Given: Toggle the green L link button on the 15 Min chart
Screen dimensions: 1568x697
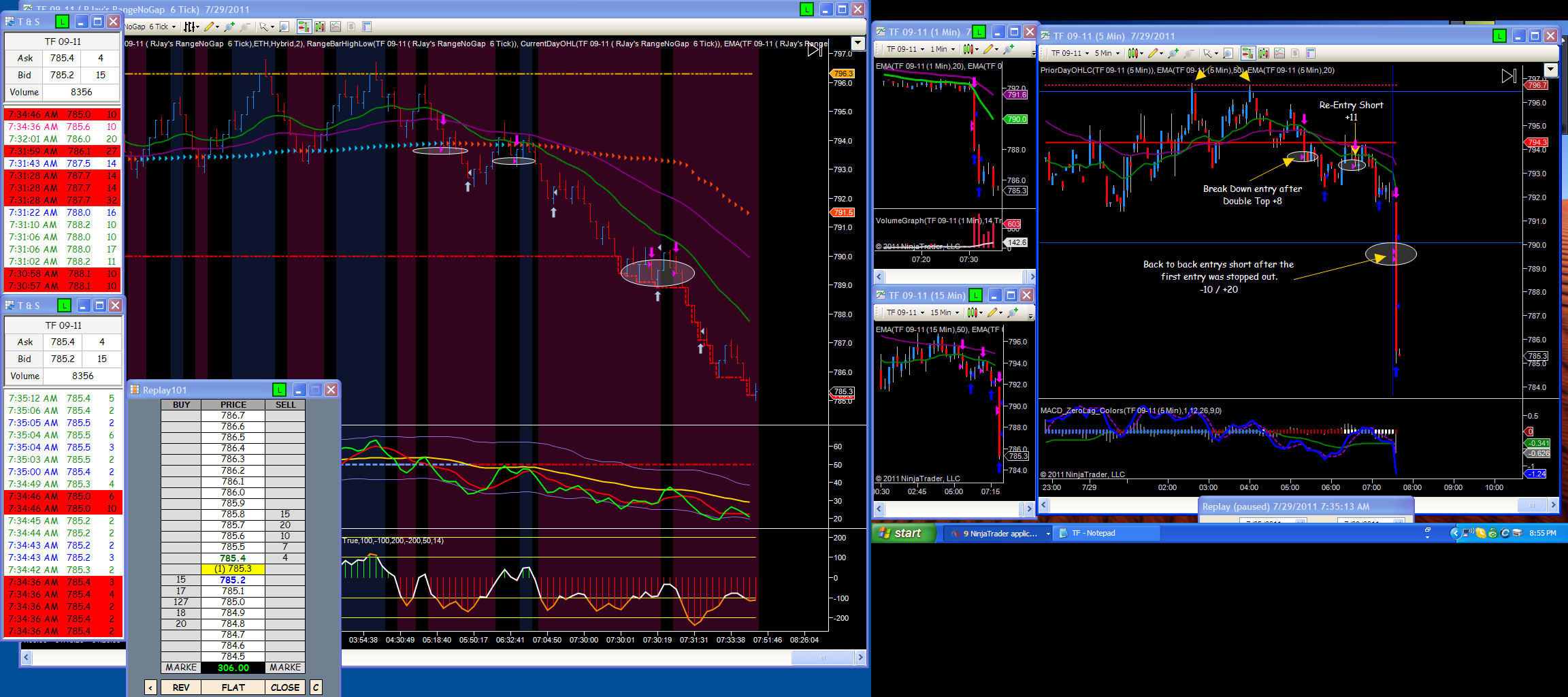Looking at the screenshot, I should (x=976, y=295).
